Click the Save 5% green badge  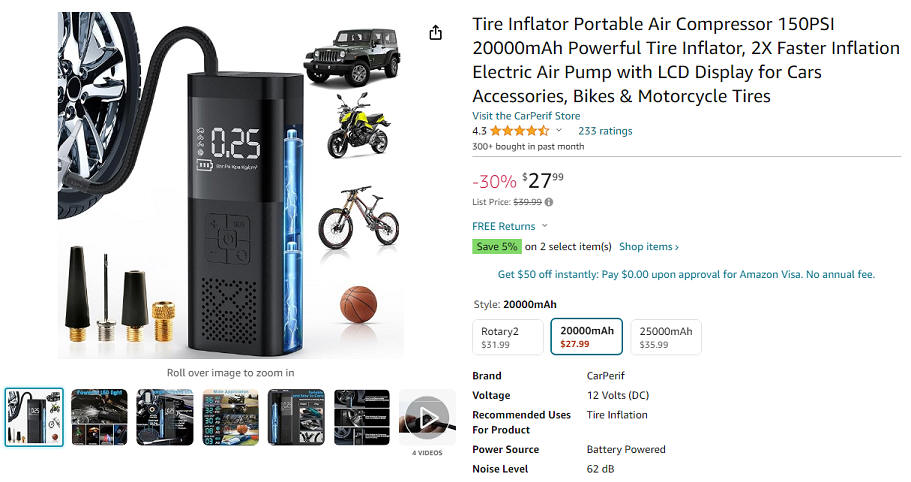pyautogui.click(x=496, y=247)
